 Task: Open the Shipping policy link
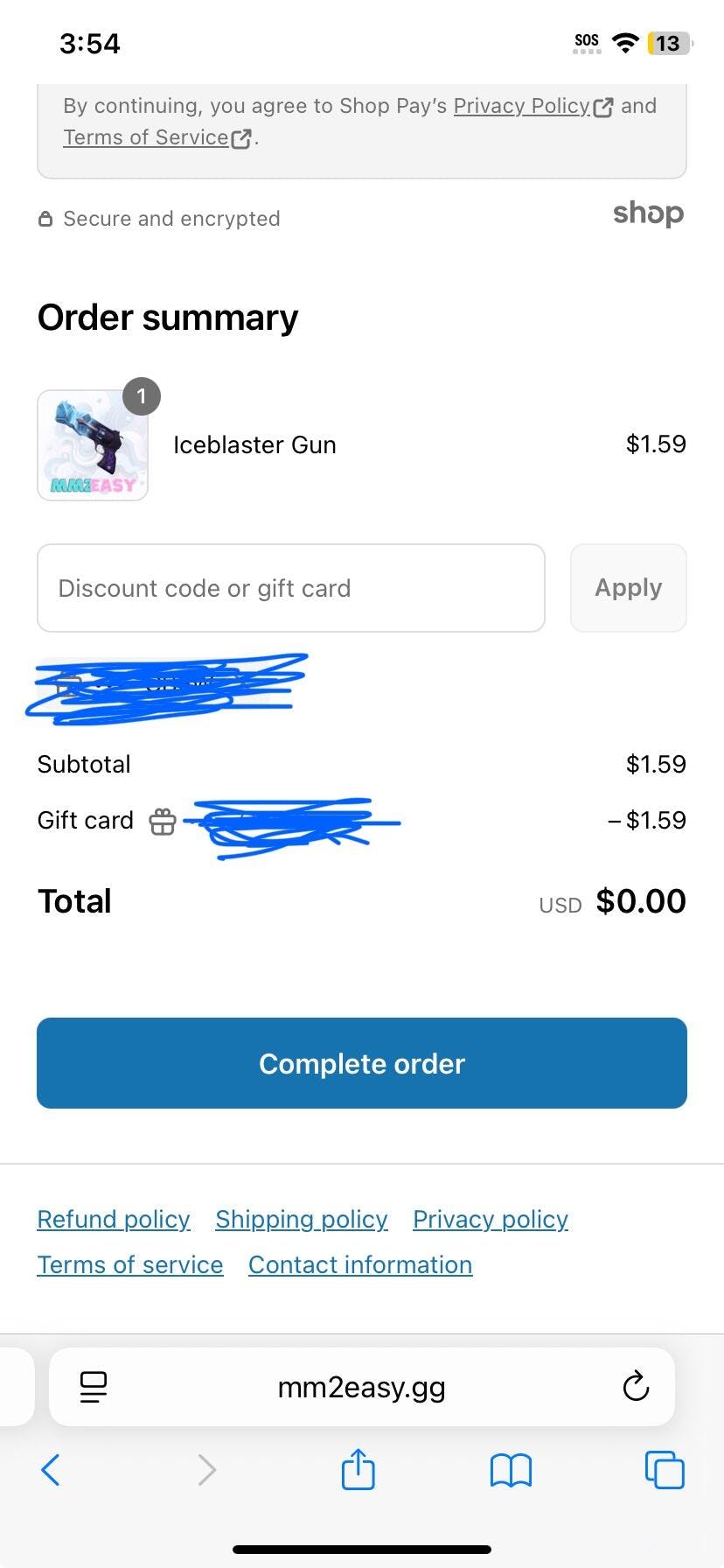click(302, 1220)
